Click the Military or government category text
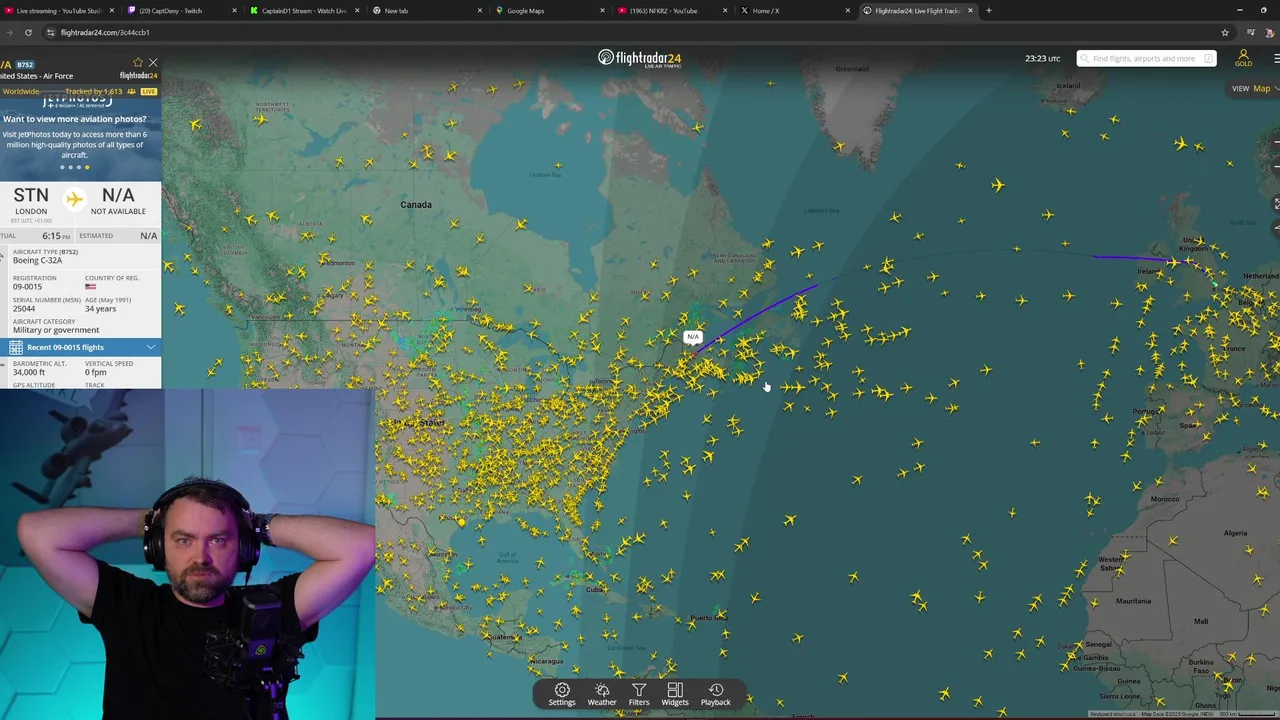Image resolution: width=1280 pixels, height=720 pixels. coord(56,330)
